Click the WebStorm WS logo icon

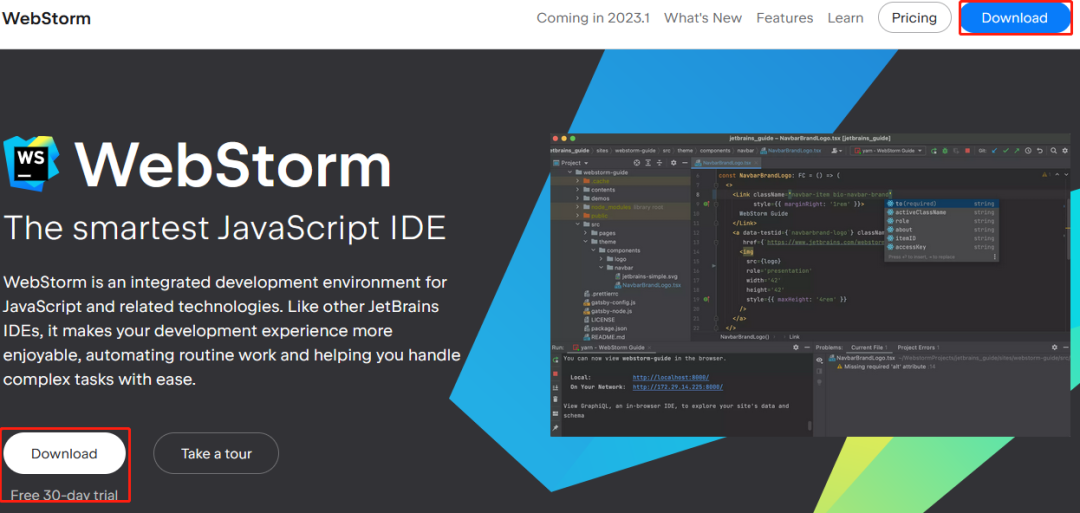(31, 163)
